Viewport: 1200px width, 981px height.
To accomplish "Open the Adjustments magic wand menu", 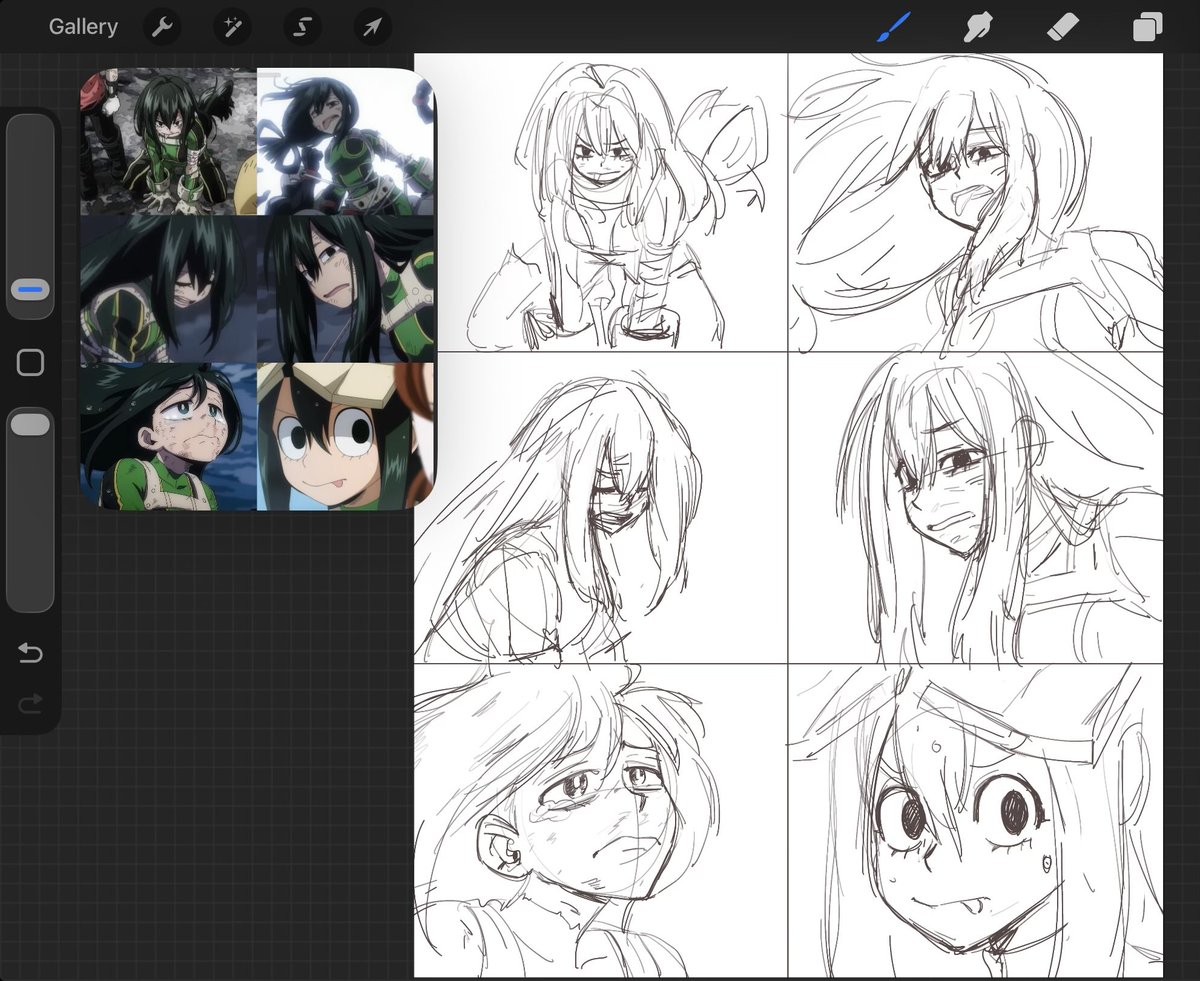I will pos(232,27).
